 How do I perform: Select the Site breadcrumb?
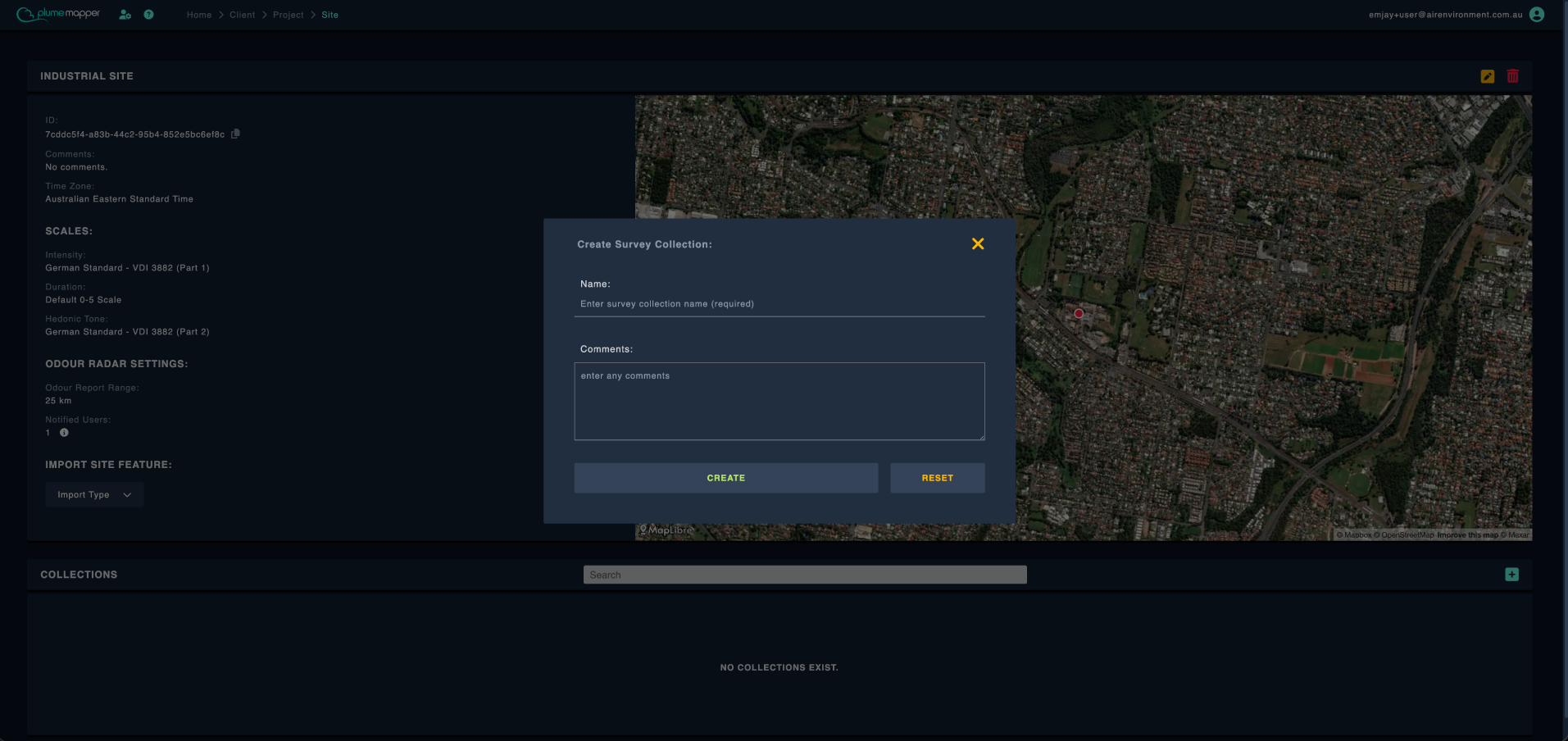[x=330, y=15]
